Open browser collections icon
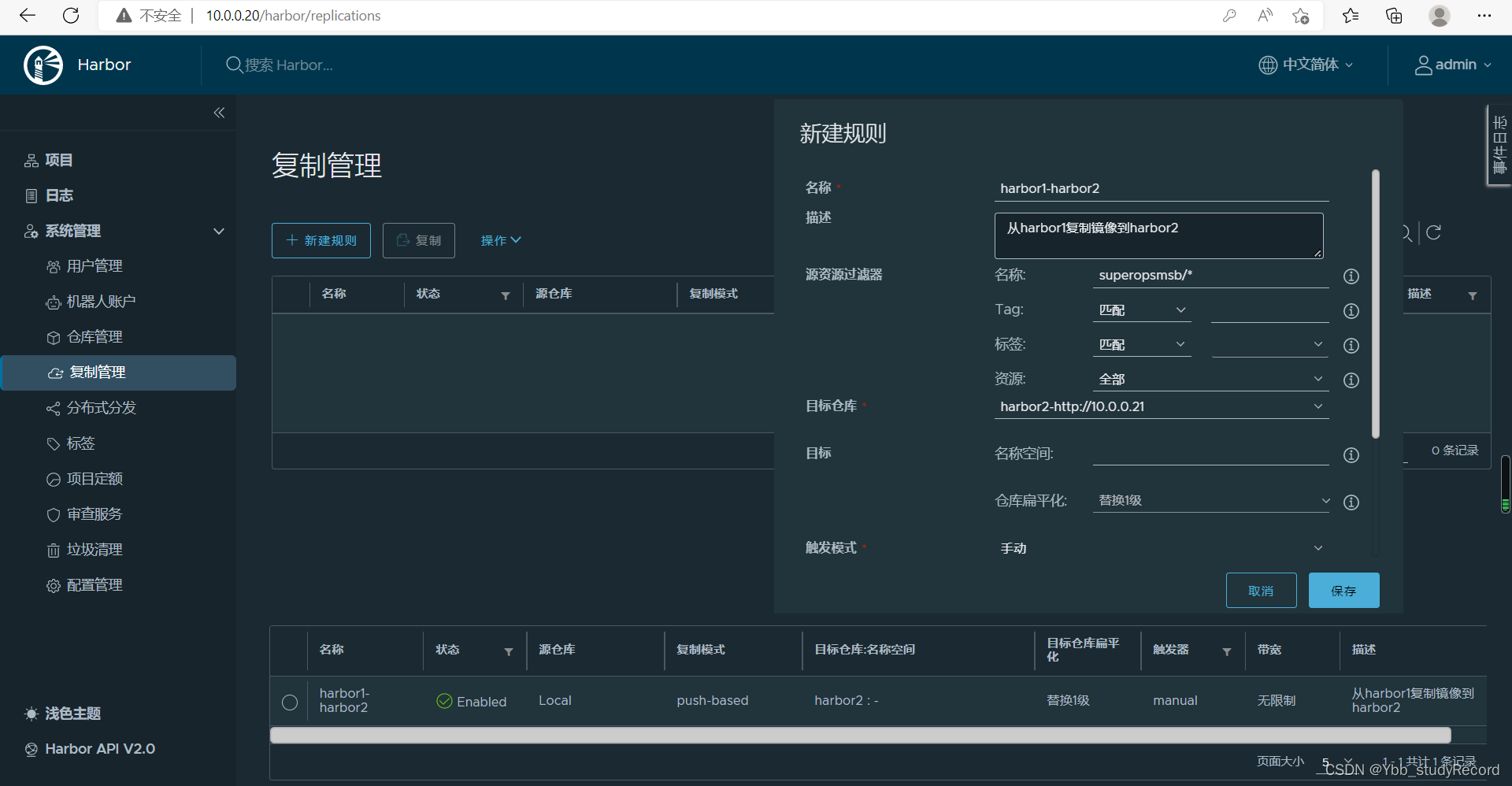 click(1394, 16)
